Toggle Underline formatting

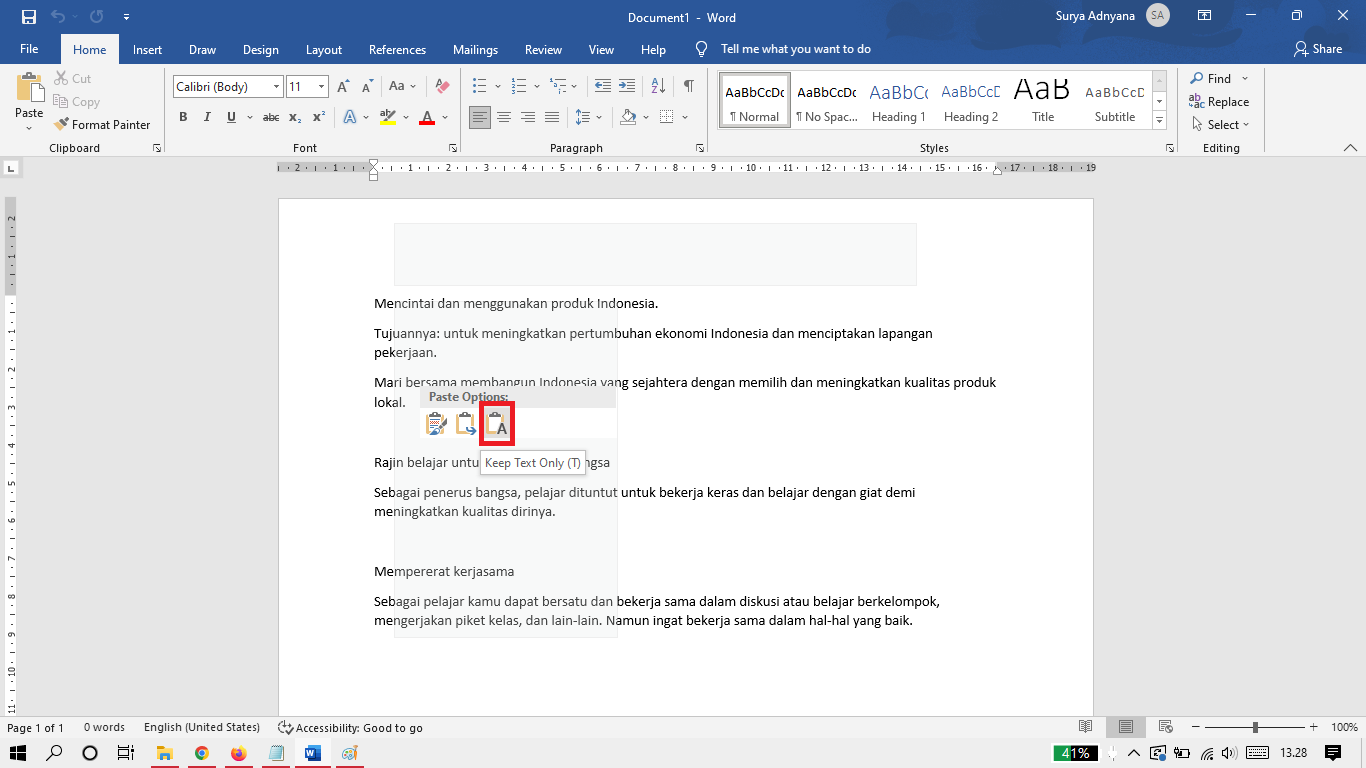(231, 117)
